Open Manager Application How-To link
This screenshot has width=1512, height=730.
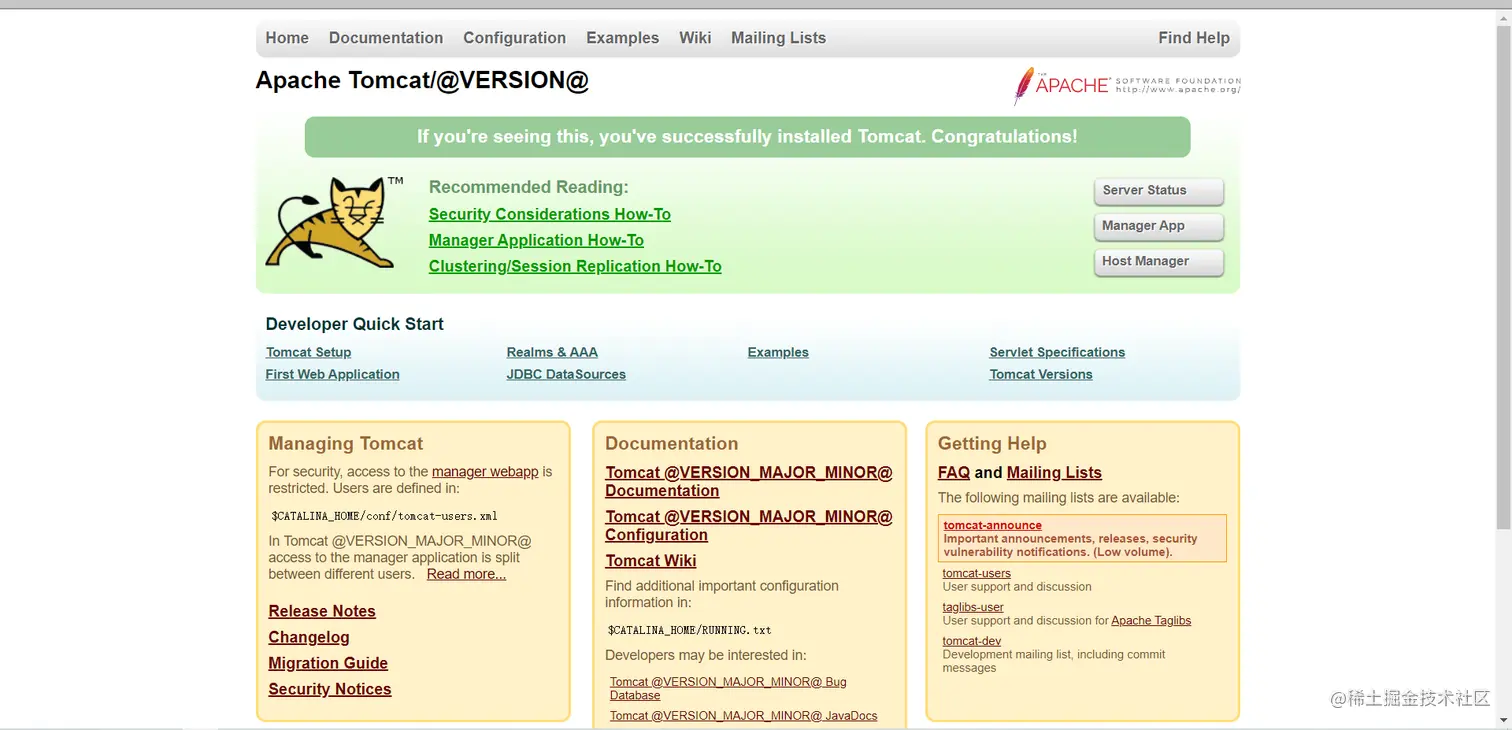click(x=536, y=240)
